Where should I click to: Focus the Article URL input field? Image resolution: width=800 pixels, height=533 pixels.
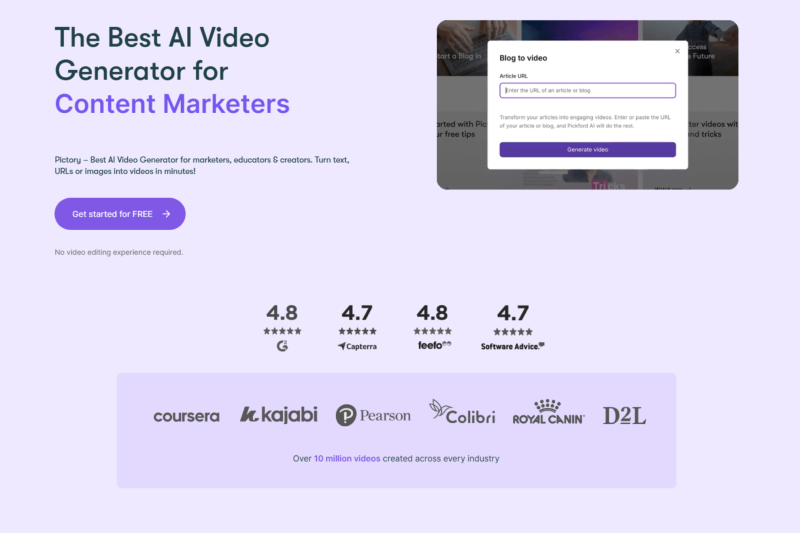pos(587,90)
